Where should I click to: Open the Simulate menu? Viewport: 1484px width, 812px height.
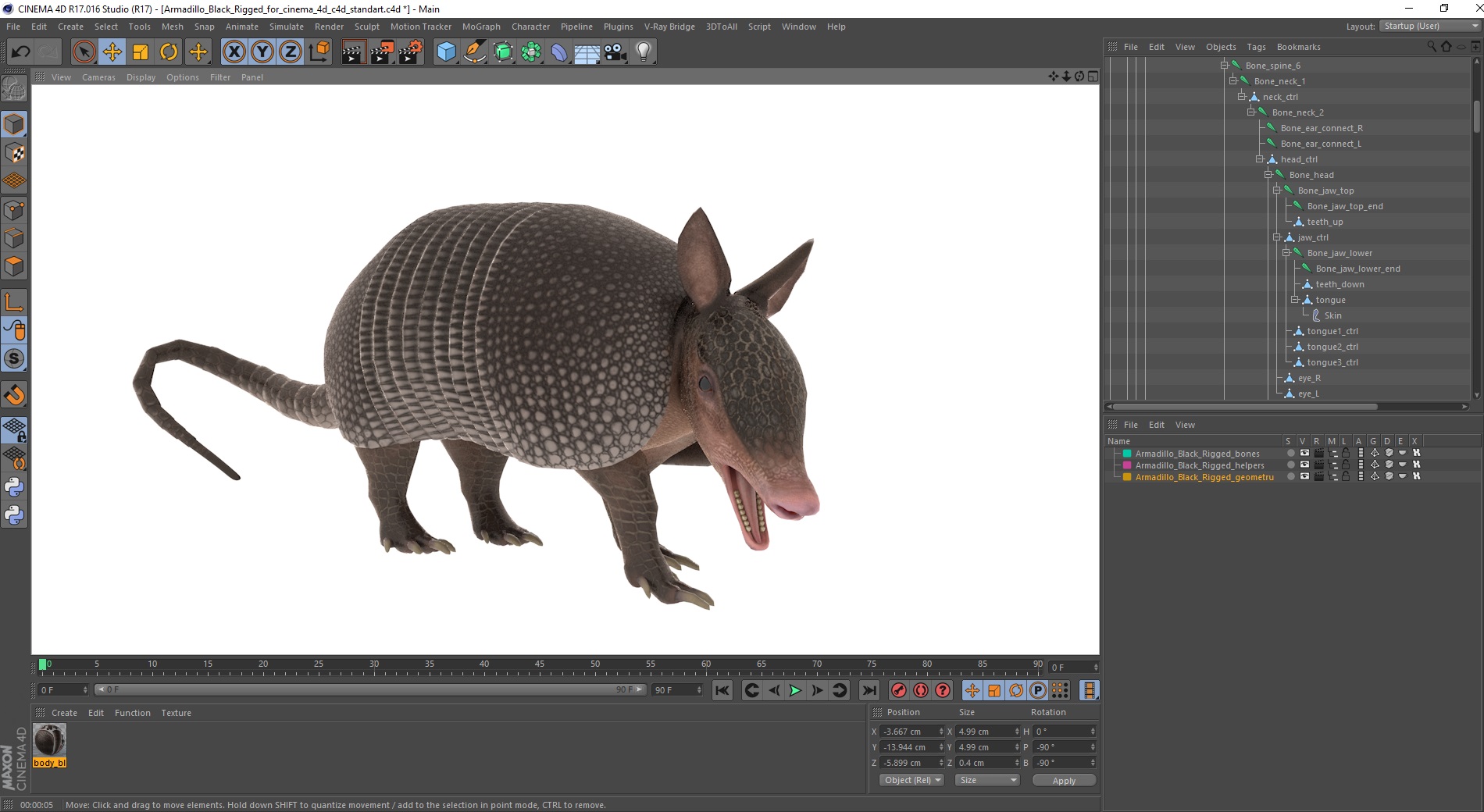tap(287, 27)
